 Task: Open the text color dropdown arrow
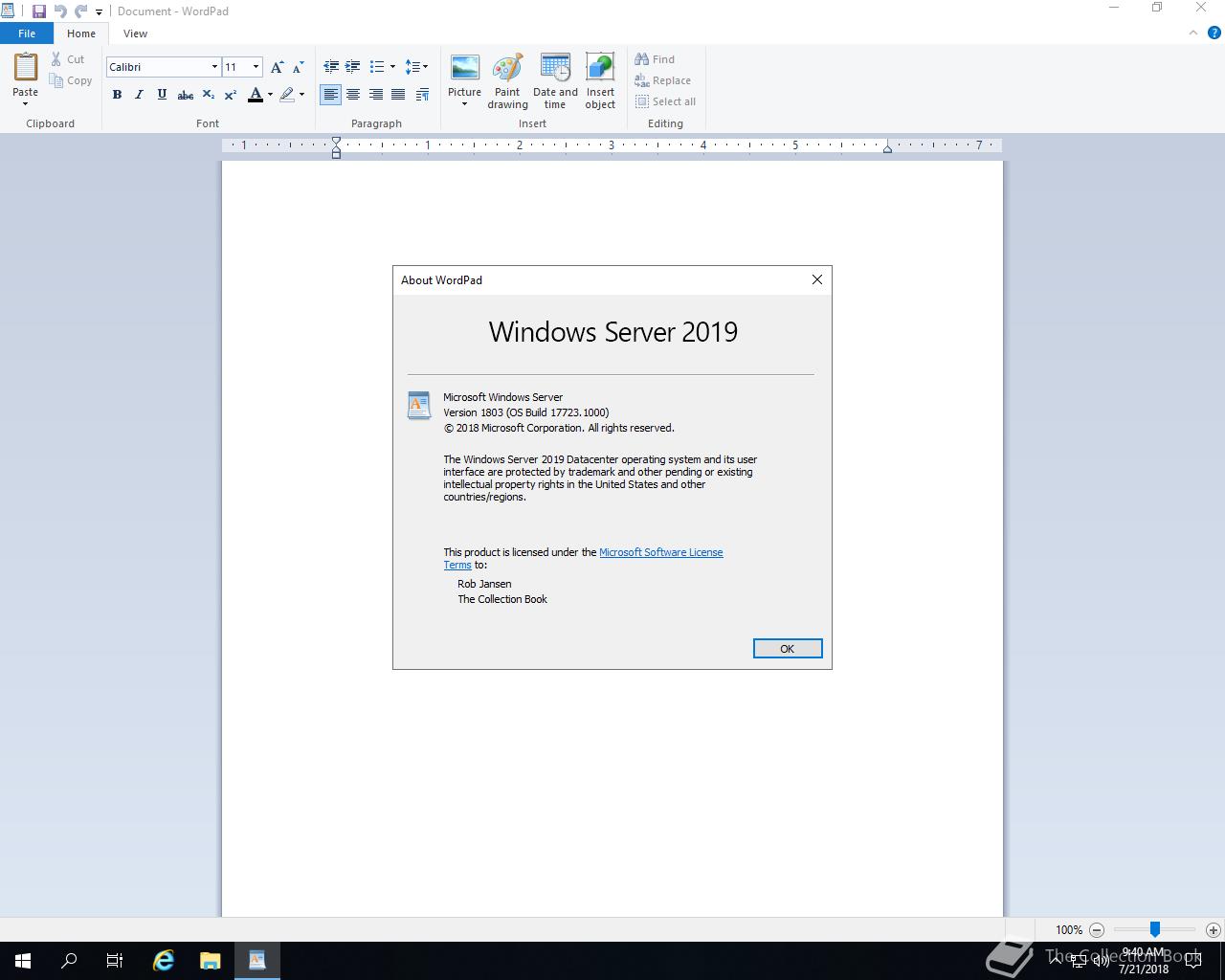270,95
